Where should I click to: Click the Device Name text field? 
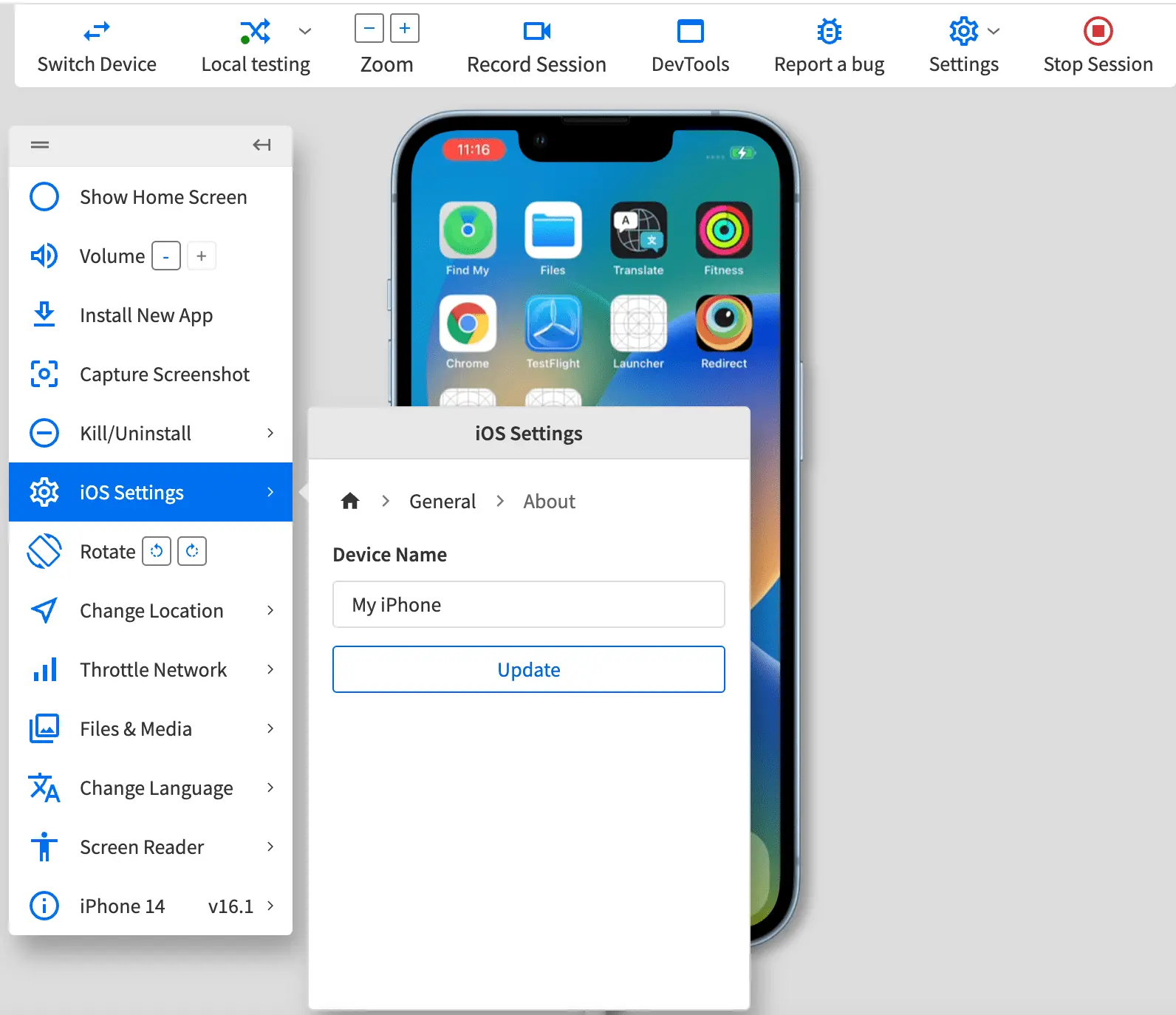pyautogui.click(x=528, y=604)
